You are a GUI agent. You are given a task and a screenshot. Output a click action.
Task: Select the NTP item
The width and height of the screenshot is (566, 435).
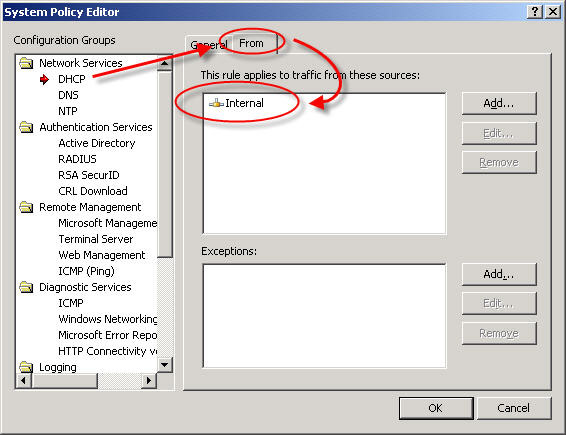tap(68, 111)
